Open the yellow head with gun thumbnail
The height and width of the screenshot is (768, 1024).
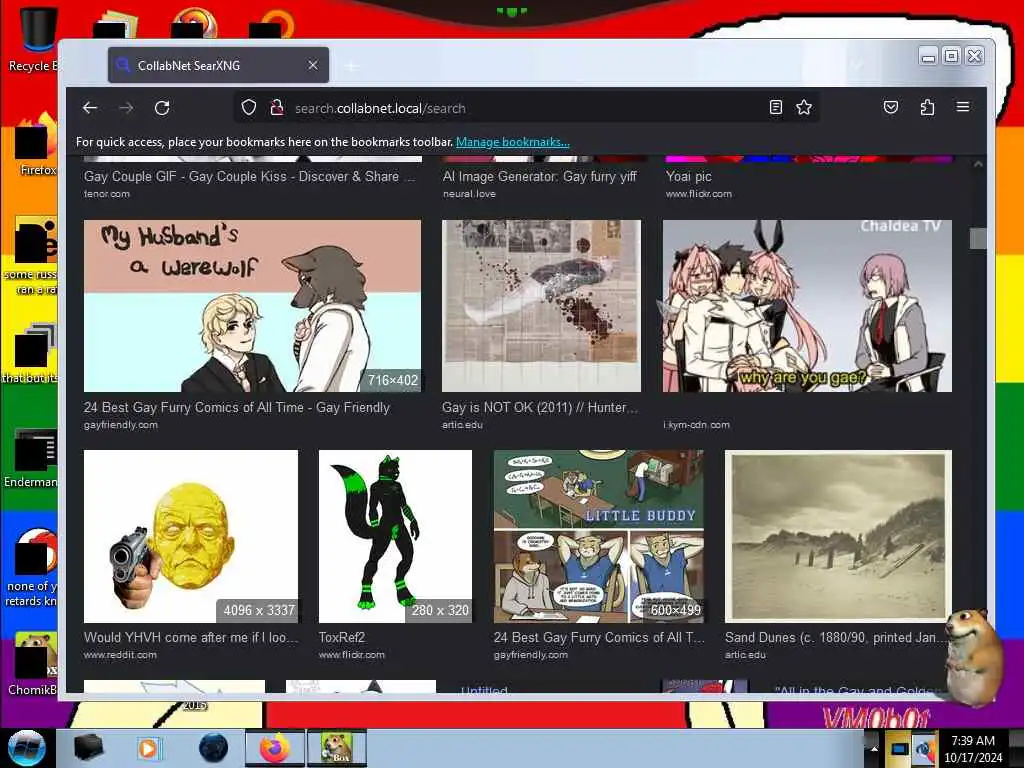point(191,536)
